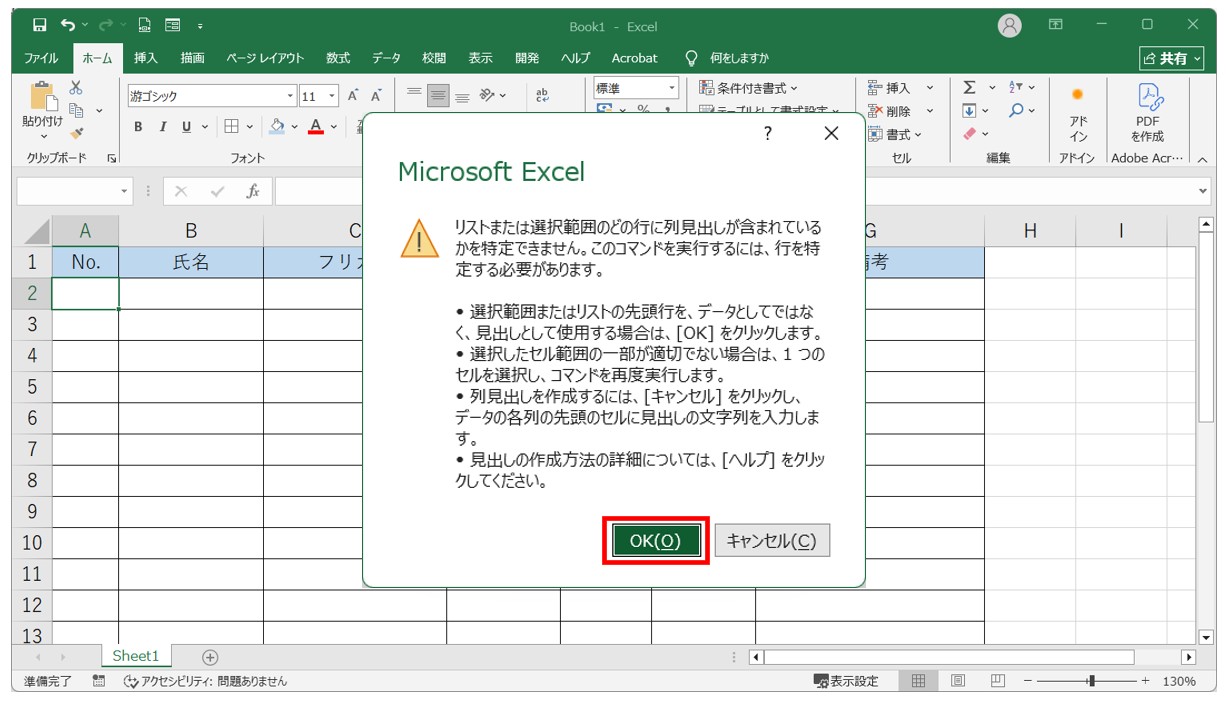The image size is (1226, 702).
Task: Click the 共有 share button
Action: click(x=1171, y=59)
